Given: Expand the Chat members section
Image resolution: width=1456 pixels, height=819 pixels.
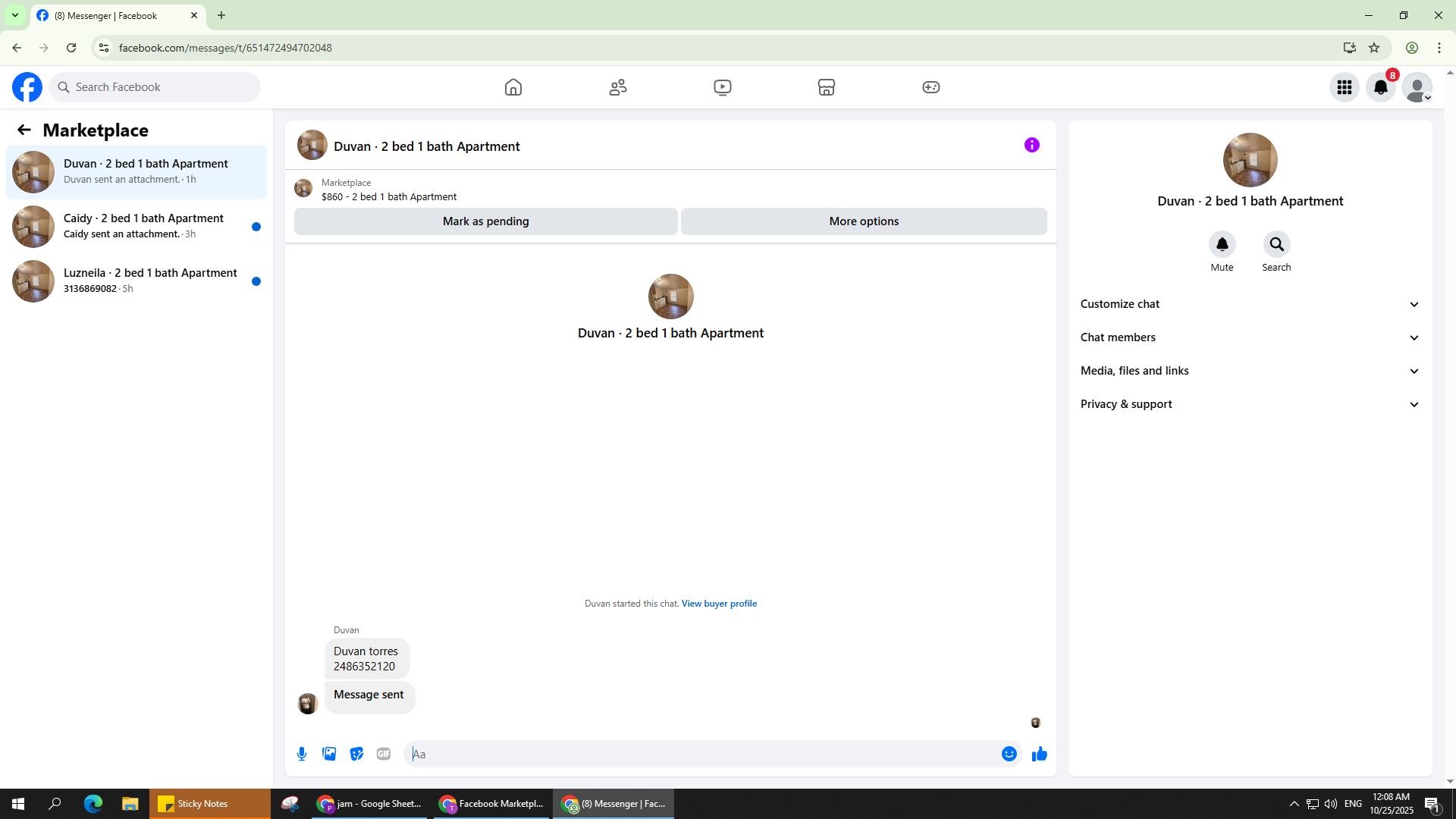Looking at the screenshot, I should [1249, 337].
